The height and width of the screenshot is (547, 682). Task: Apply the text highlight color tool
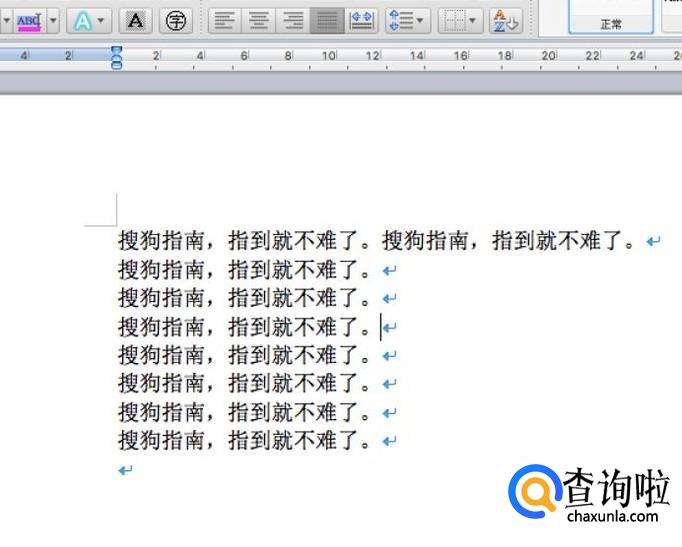tap(30, 20)
